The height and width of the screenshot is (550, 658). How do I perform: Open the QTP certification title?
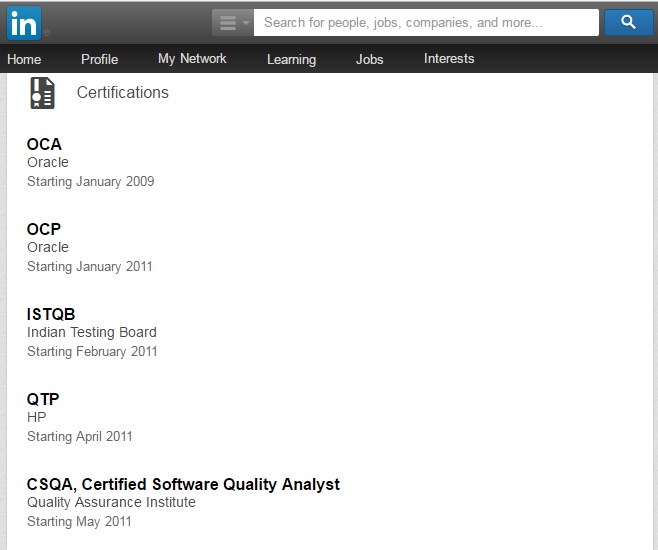[x=43, y=399]
